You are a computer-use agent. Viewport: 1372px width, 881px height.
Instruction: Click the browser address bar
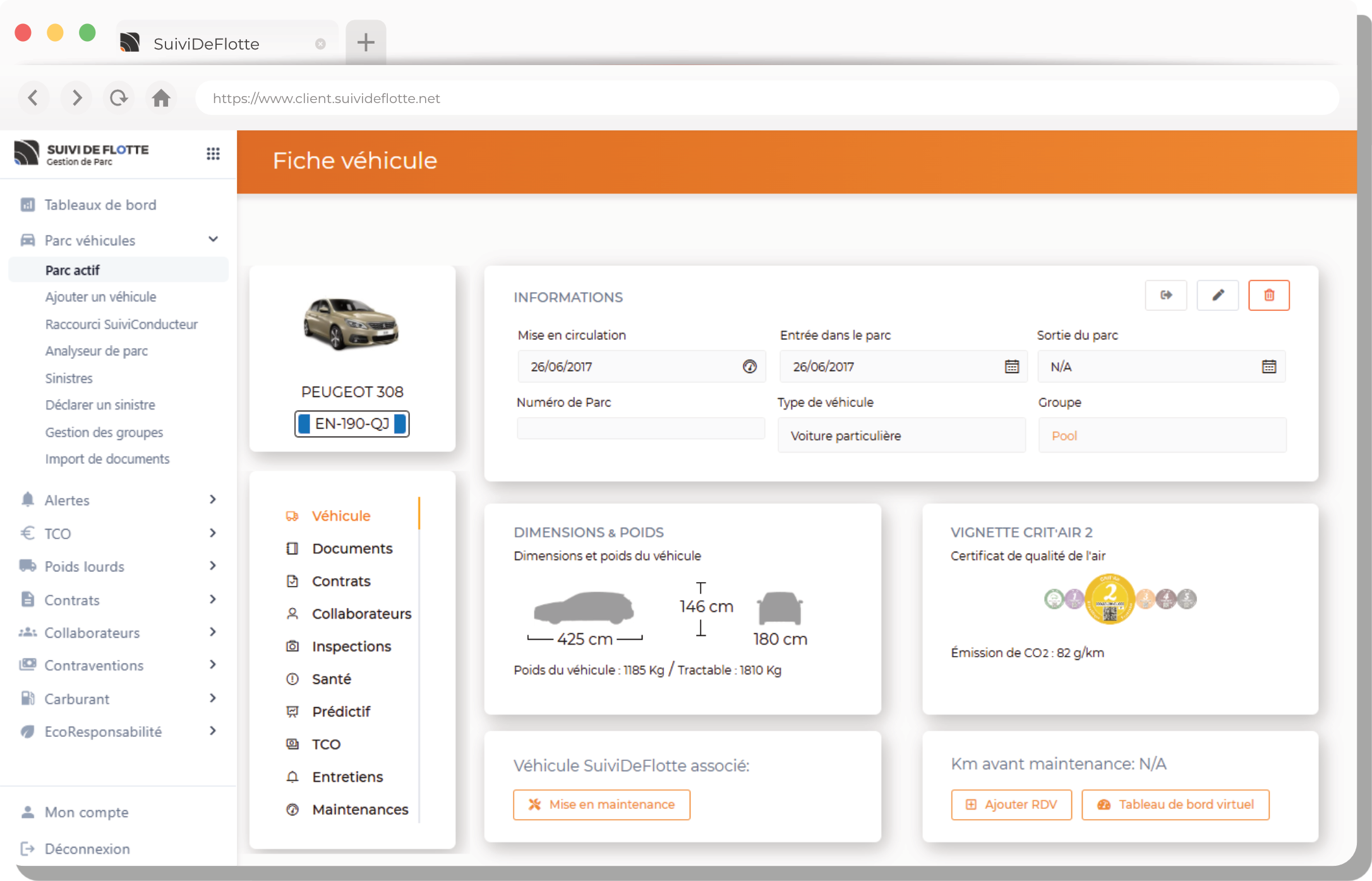point(767,98)
